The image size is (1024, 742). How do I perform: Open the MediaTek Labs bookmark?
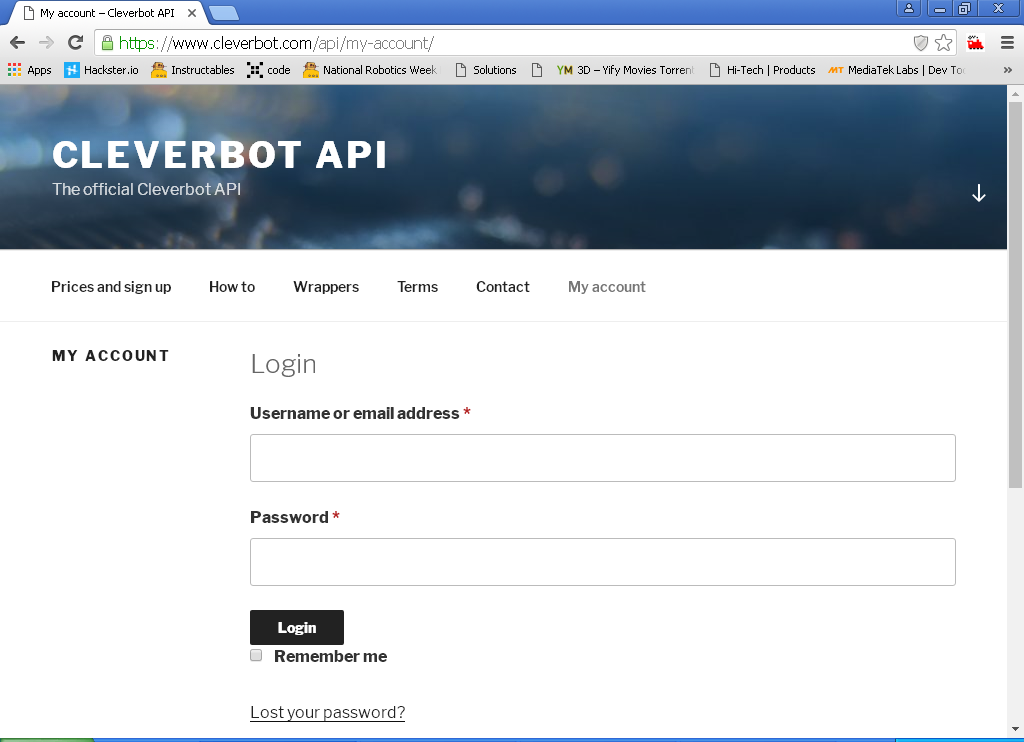896,70
